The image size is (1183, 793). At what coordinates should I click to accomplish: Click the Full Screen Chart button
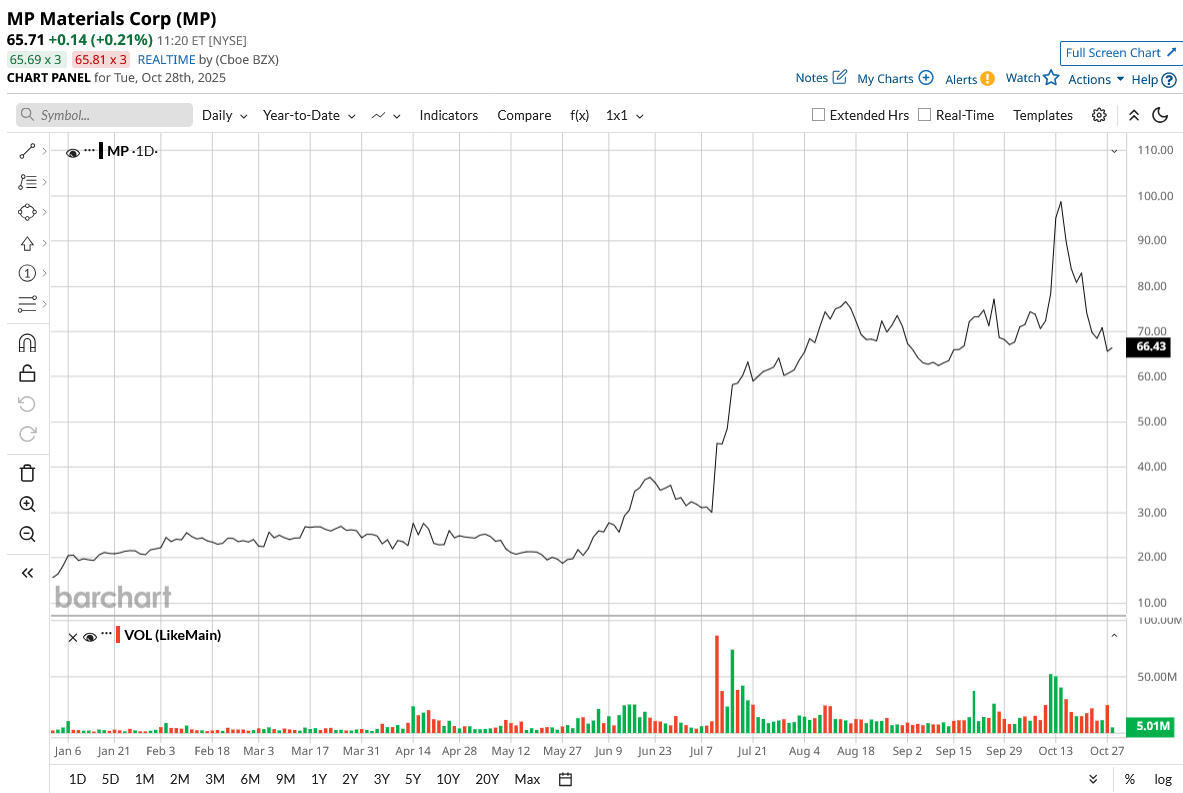[x=1120, y=53]
